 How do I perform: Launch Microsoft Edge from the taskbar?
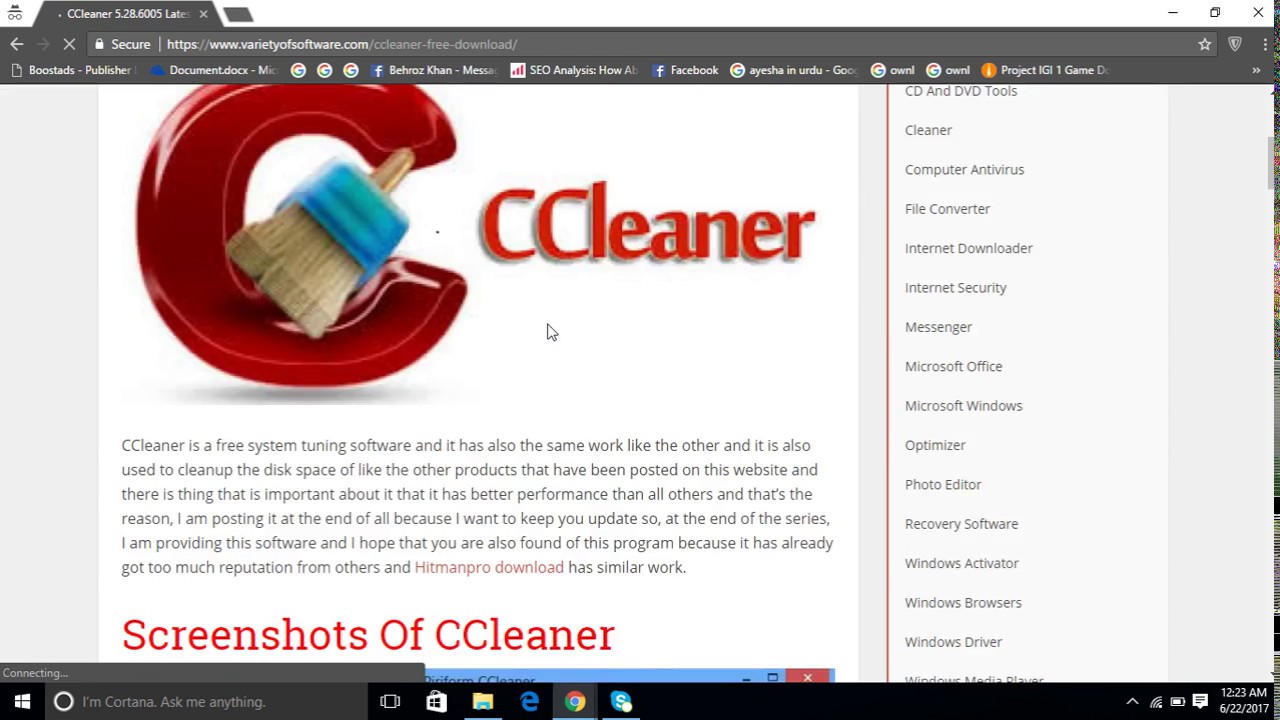click(x=529, y=702)
